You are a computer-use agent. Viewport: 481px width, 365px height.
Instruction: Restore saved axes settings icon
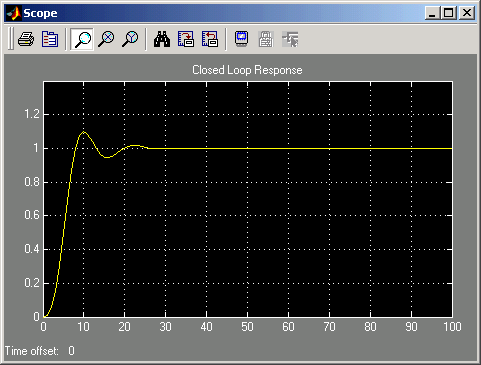click(x=210, y=39)
